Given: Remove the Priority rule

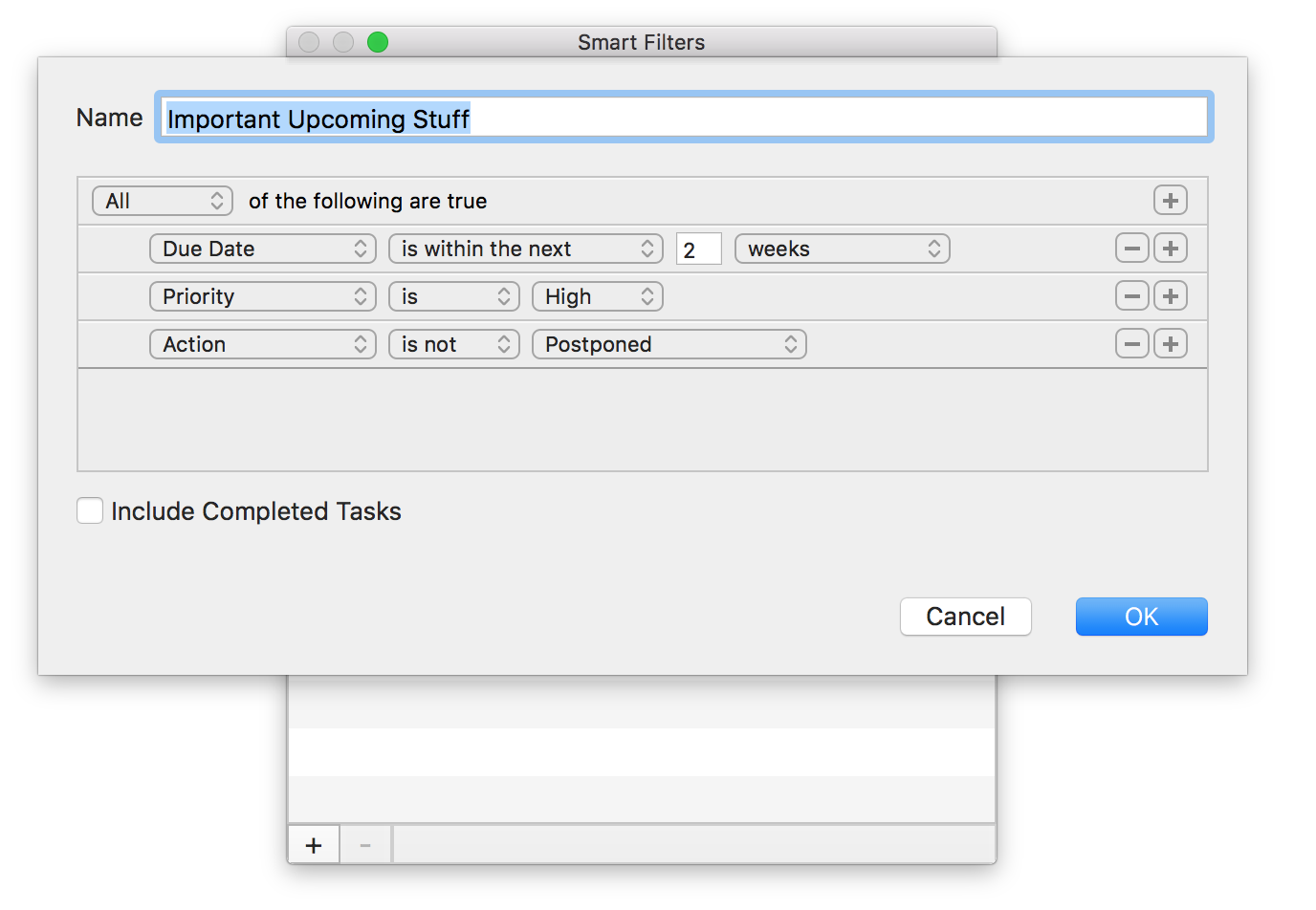Looking at the screenshot, I should 1131,296.
